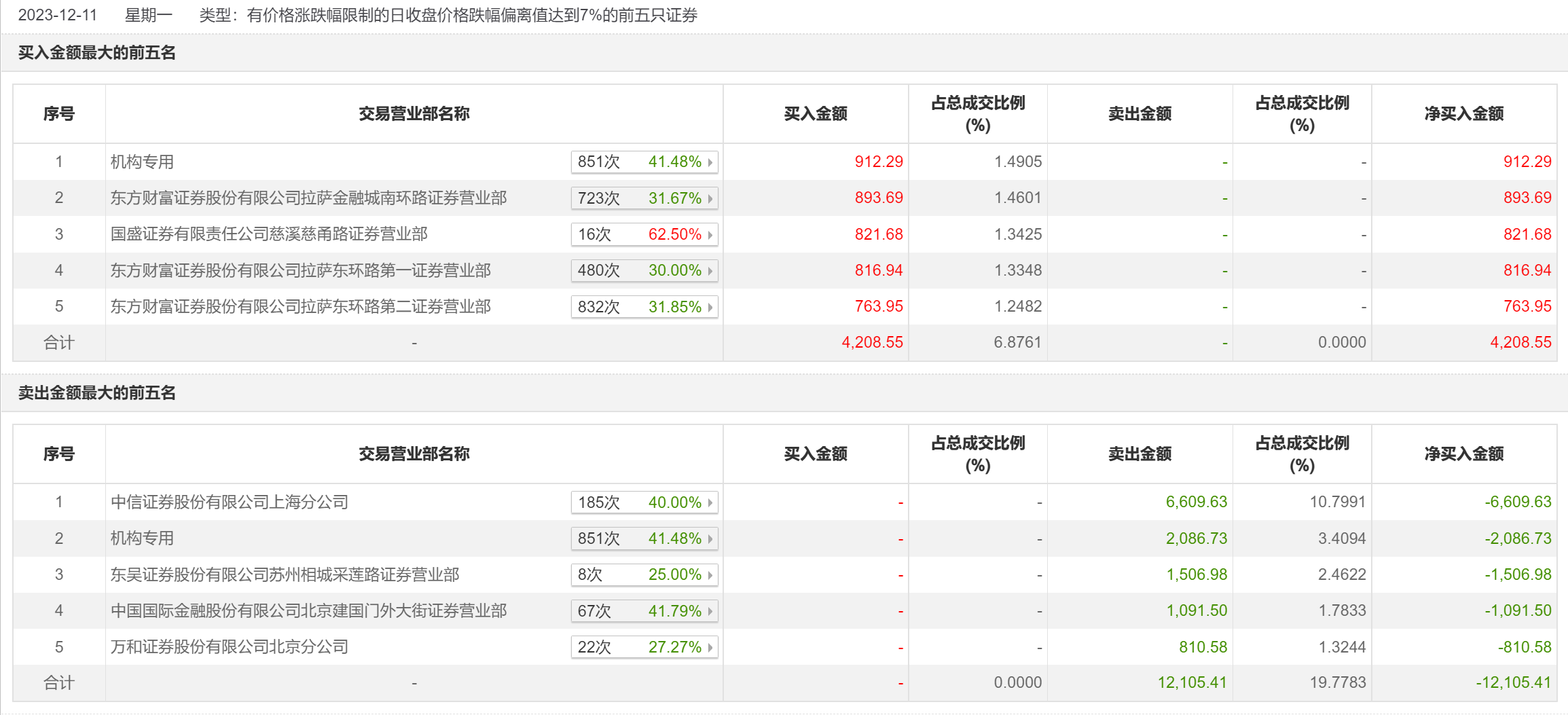Open 东方财富证券拉萨东环路第一证券营业部 link
The width and height of the screenshot is (1568, 715).
(300, 270)
